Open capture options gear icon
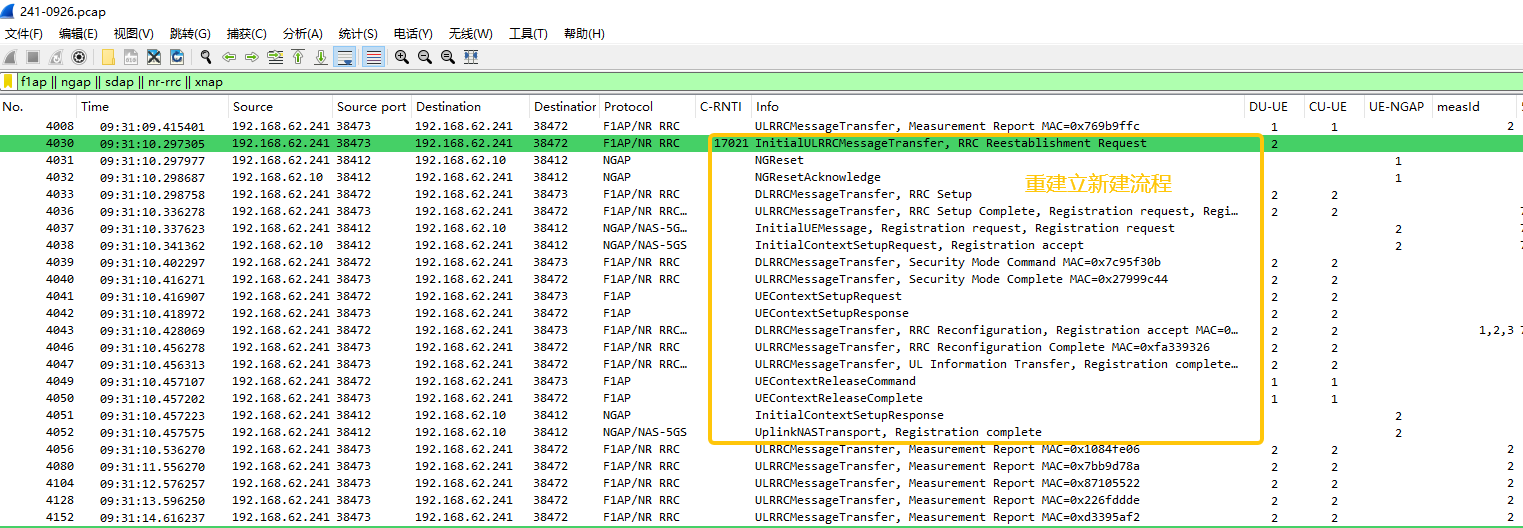This screenshot has height=528, width=1523. coord(79,57)
